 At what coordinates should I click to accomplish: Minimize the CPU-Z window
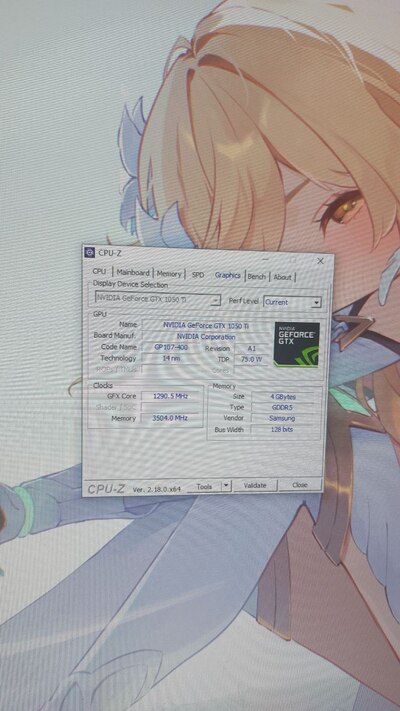265,259
